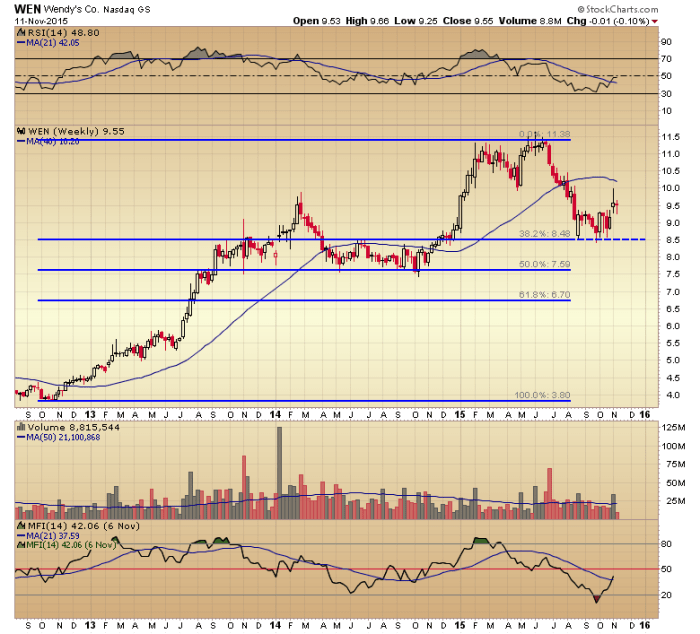
Task: Click the red down-triangle next to Chg
Action: coord(655,22)
